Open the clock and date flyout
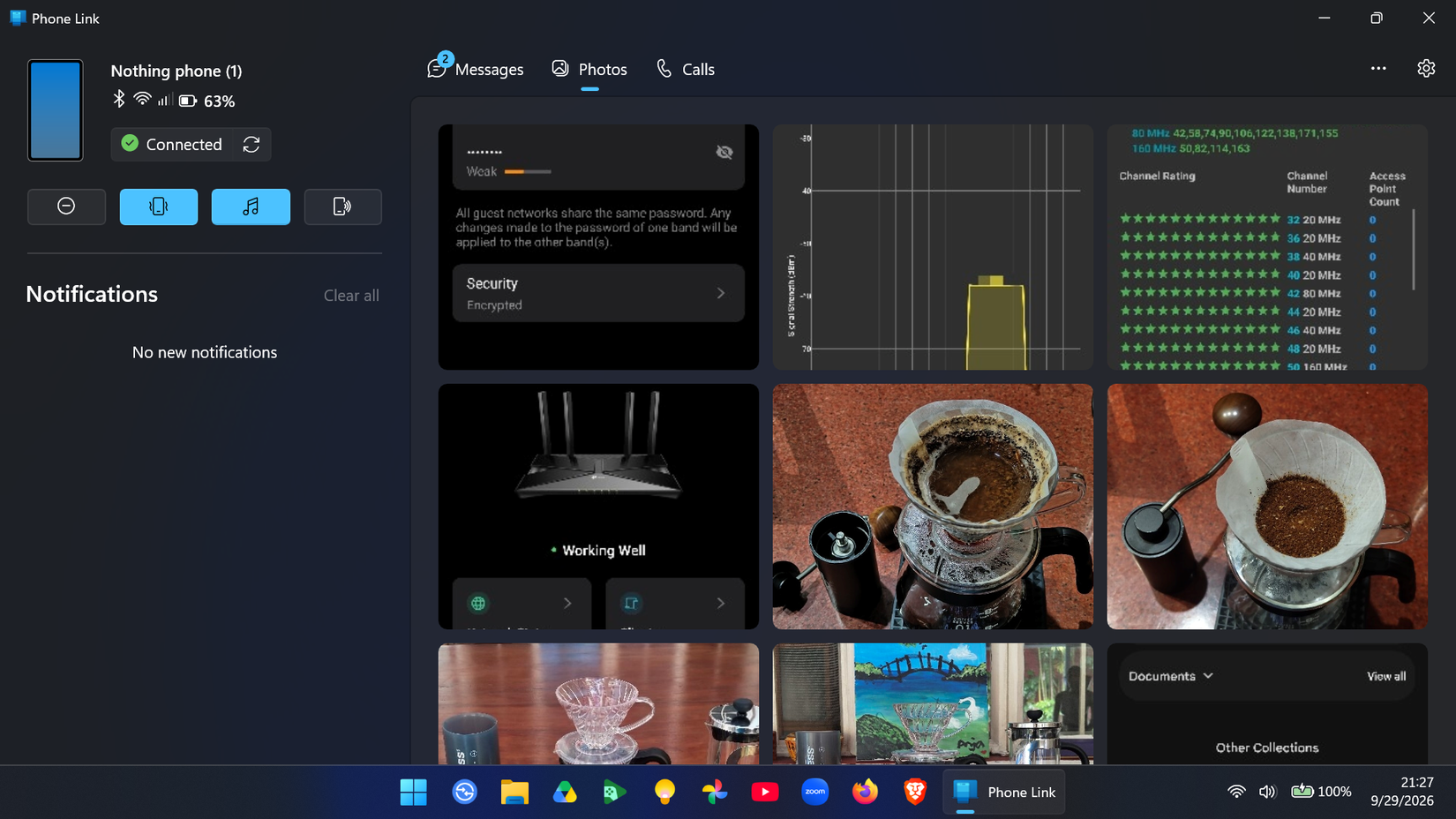This screenshot has height=819, width=1456. tap(1401, 792)
